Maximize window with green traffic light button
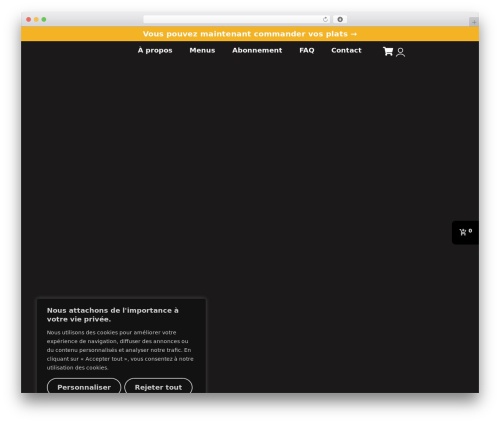The image size is (500, 423). [x=44, y=19]
